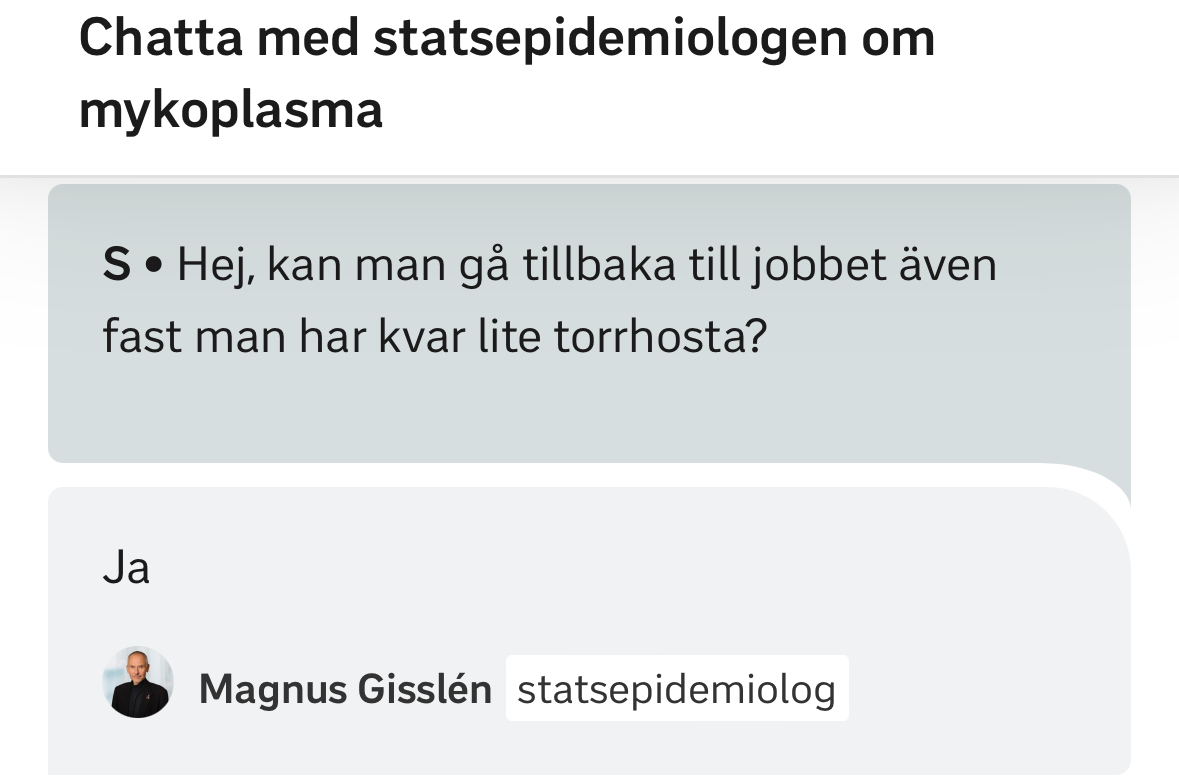Select the statsepidemiolog role badge

click(677, 688)
